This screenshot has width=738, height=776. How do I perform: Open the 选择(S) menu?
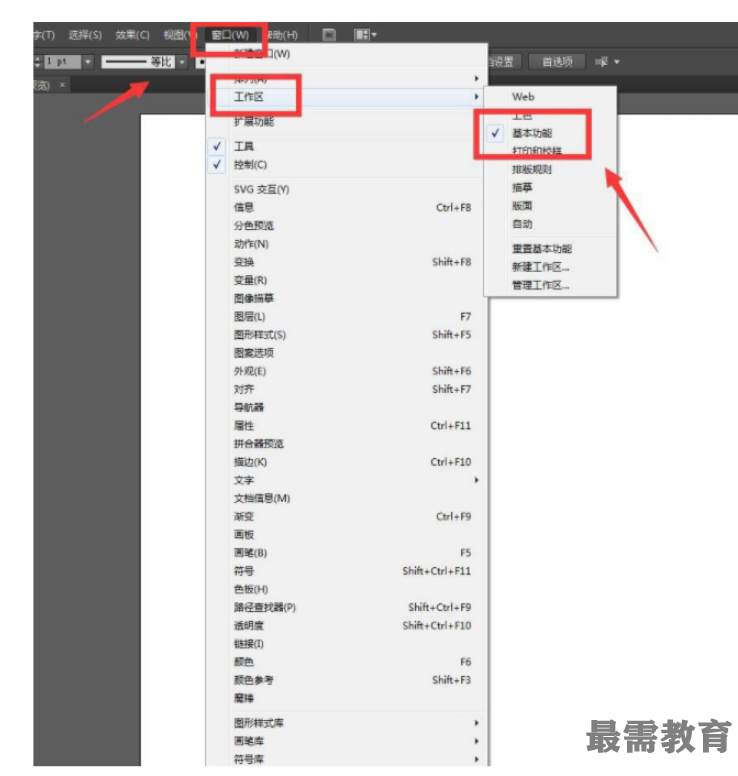tap(85, 35)
